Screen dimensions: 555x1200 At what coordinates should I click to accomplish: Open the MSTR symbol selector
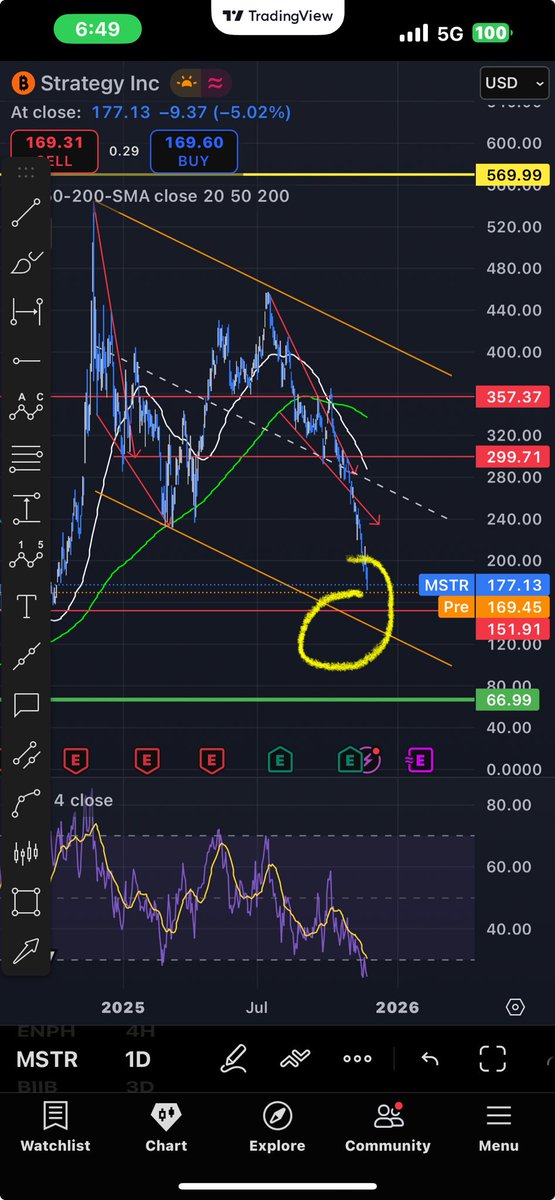[46, 1059]
